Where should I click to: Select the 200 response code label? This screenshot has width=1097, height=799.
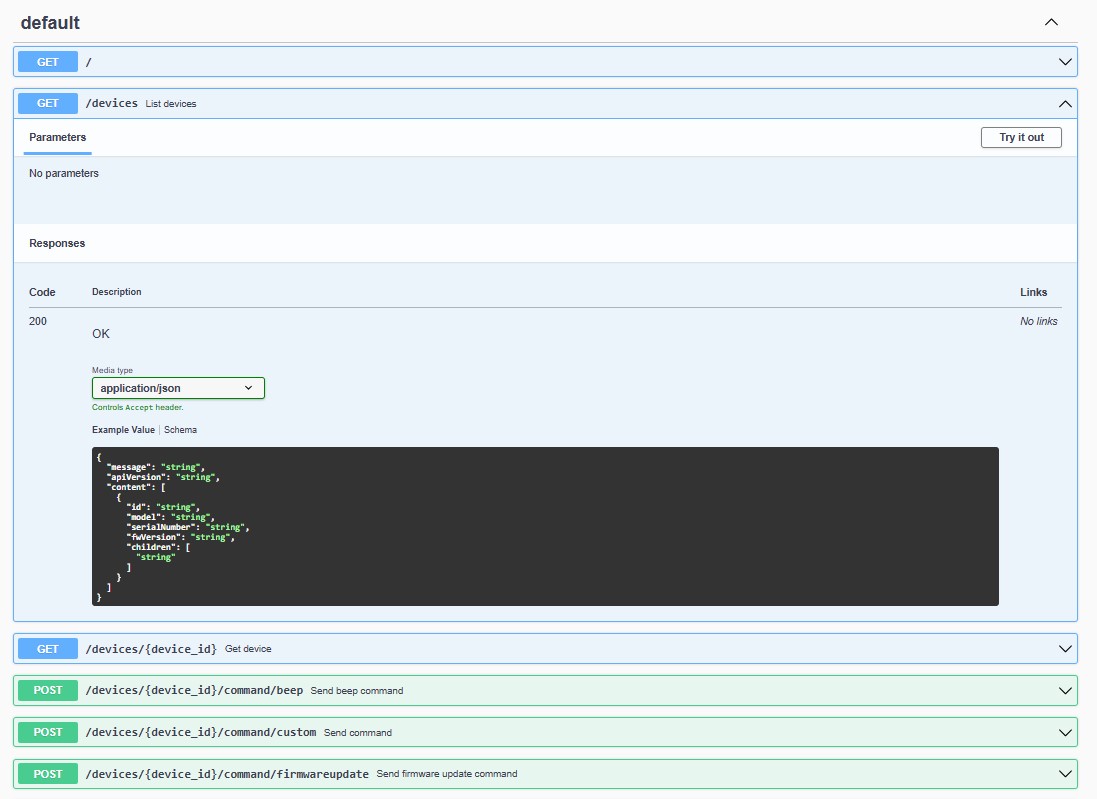[x=38, y=321]
